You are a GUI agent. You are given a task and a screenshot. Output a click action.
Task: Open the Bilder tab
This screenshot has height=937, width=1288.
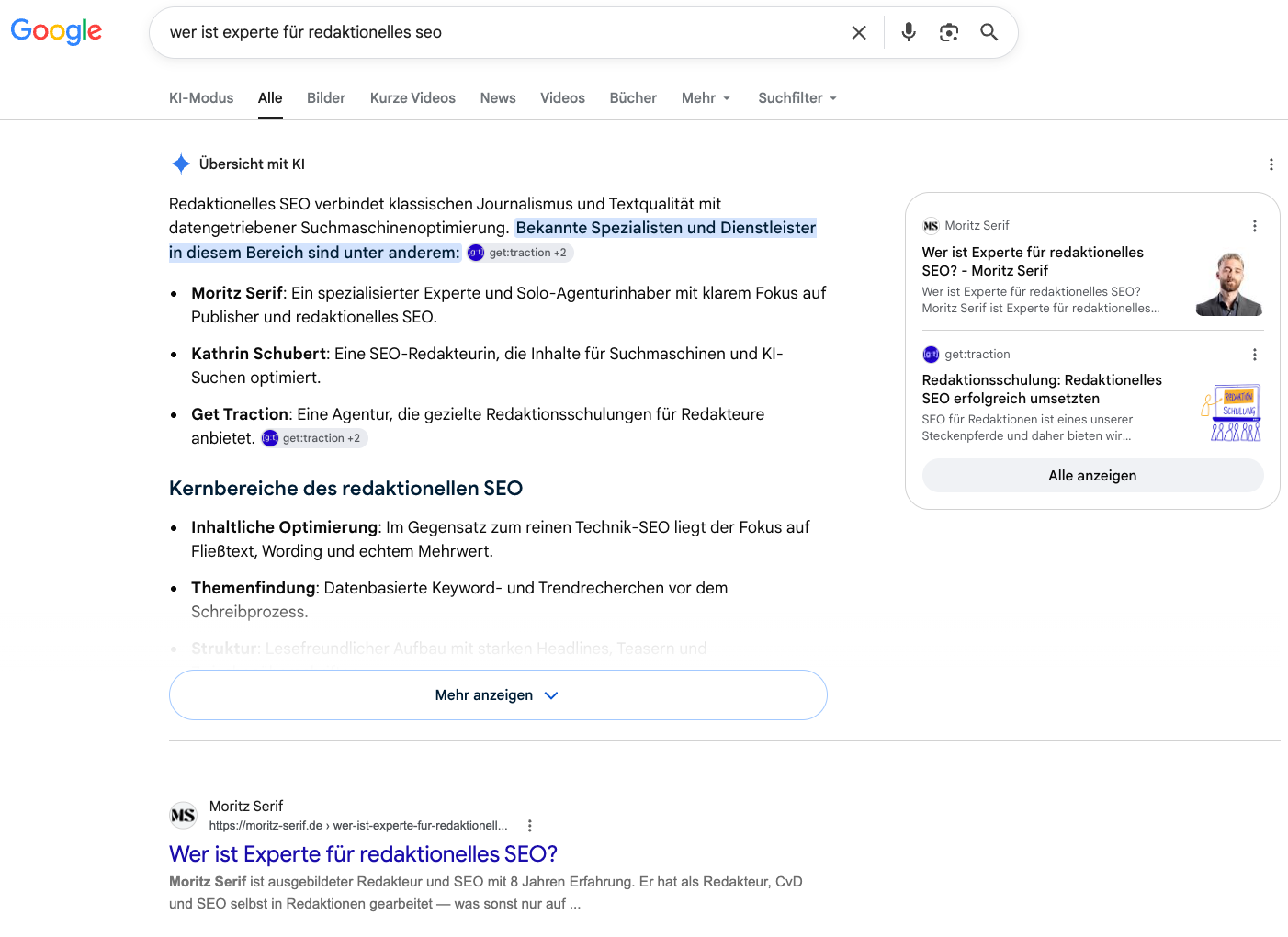pos(326,97)
